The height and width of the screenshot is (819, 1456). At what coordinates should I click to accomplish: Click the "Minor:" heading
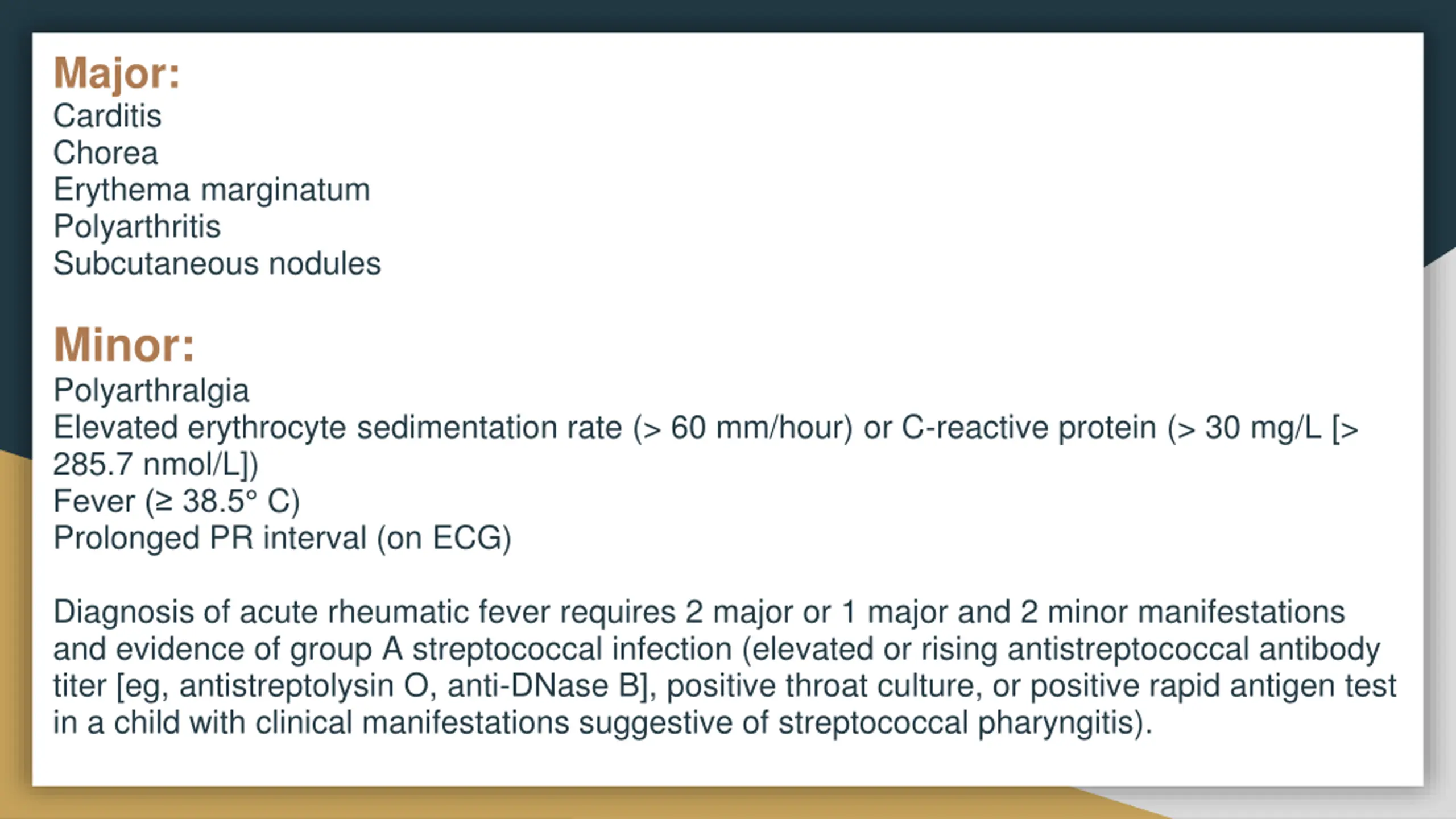click(124, 345)
